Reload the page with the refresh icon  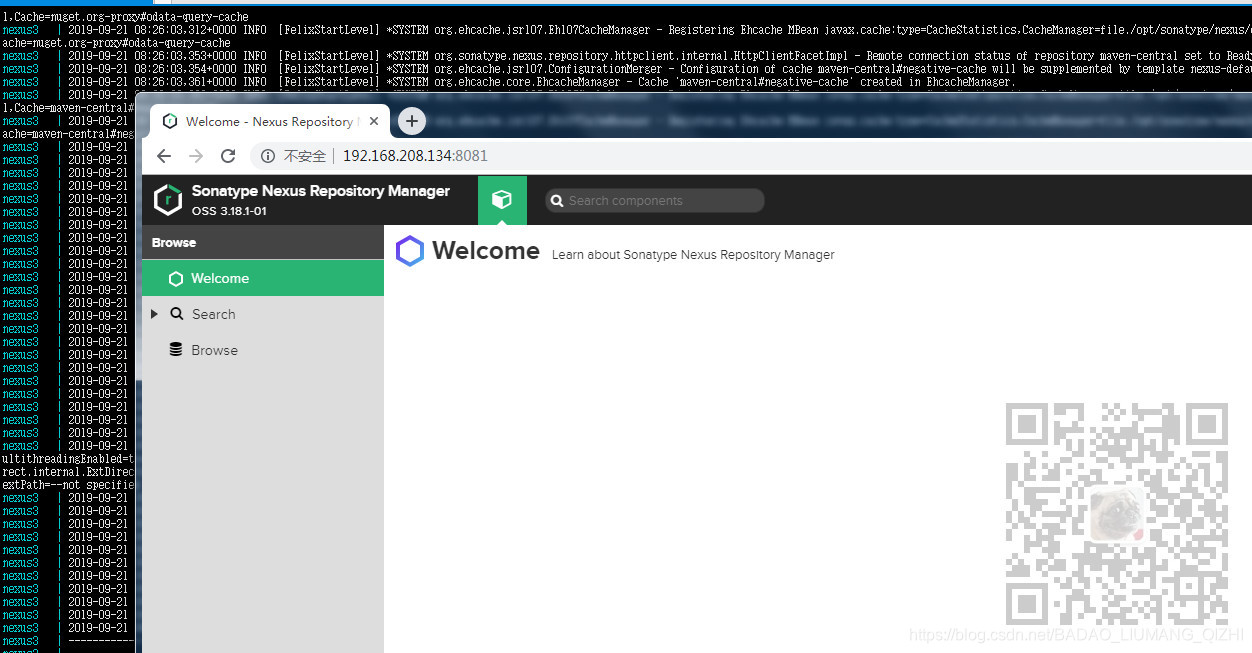pyautogui.click(x=228, y=156)
